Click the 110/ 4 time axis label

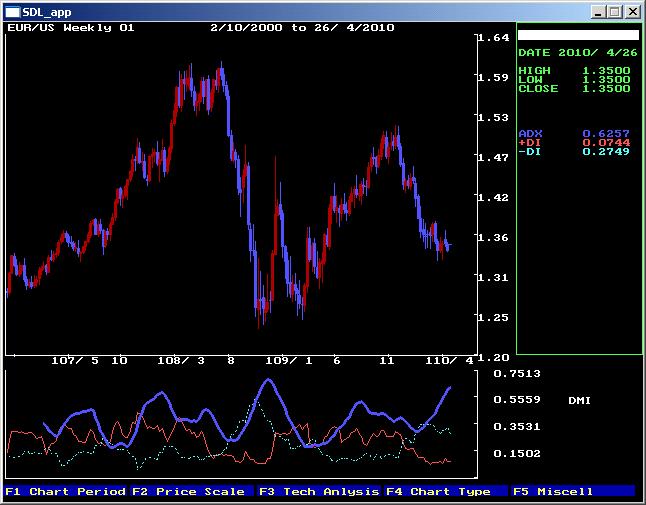point(449,361)
